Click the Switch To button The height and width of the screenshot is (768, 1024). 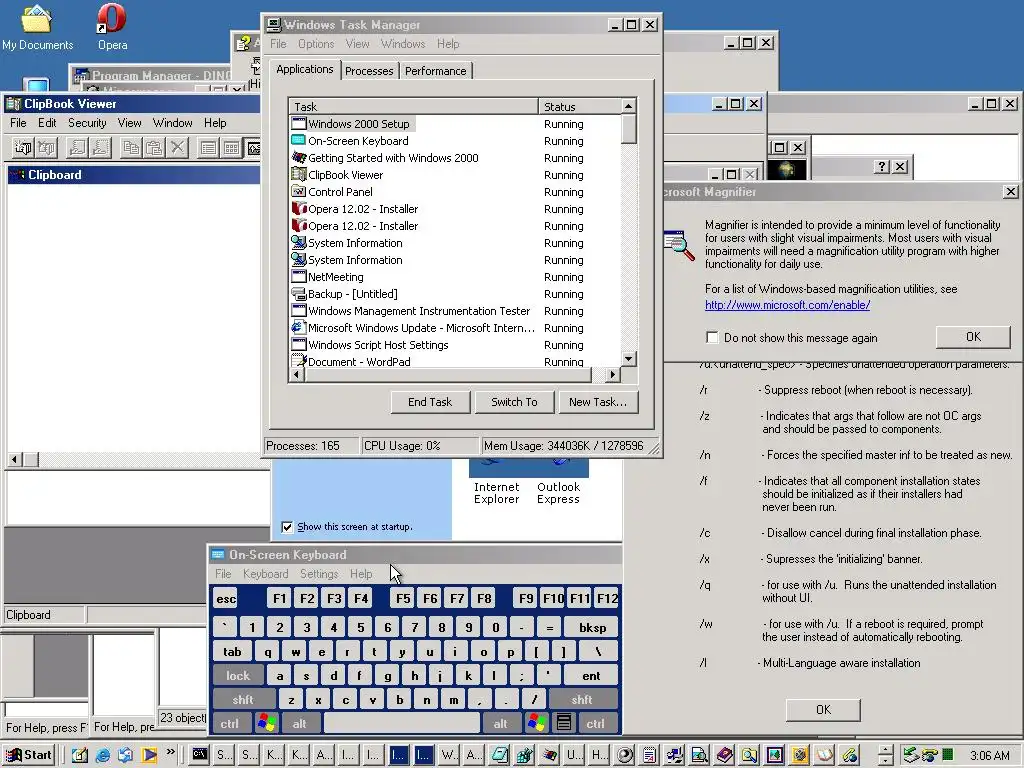click(x=514, y=402)
